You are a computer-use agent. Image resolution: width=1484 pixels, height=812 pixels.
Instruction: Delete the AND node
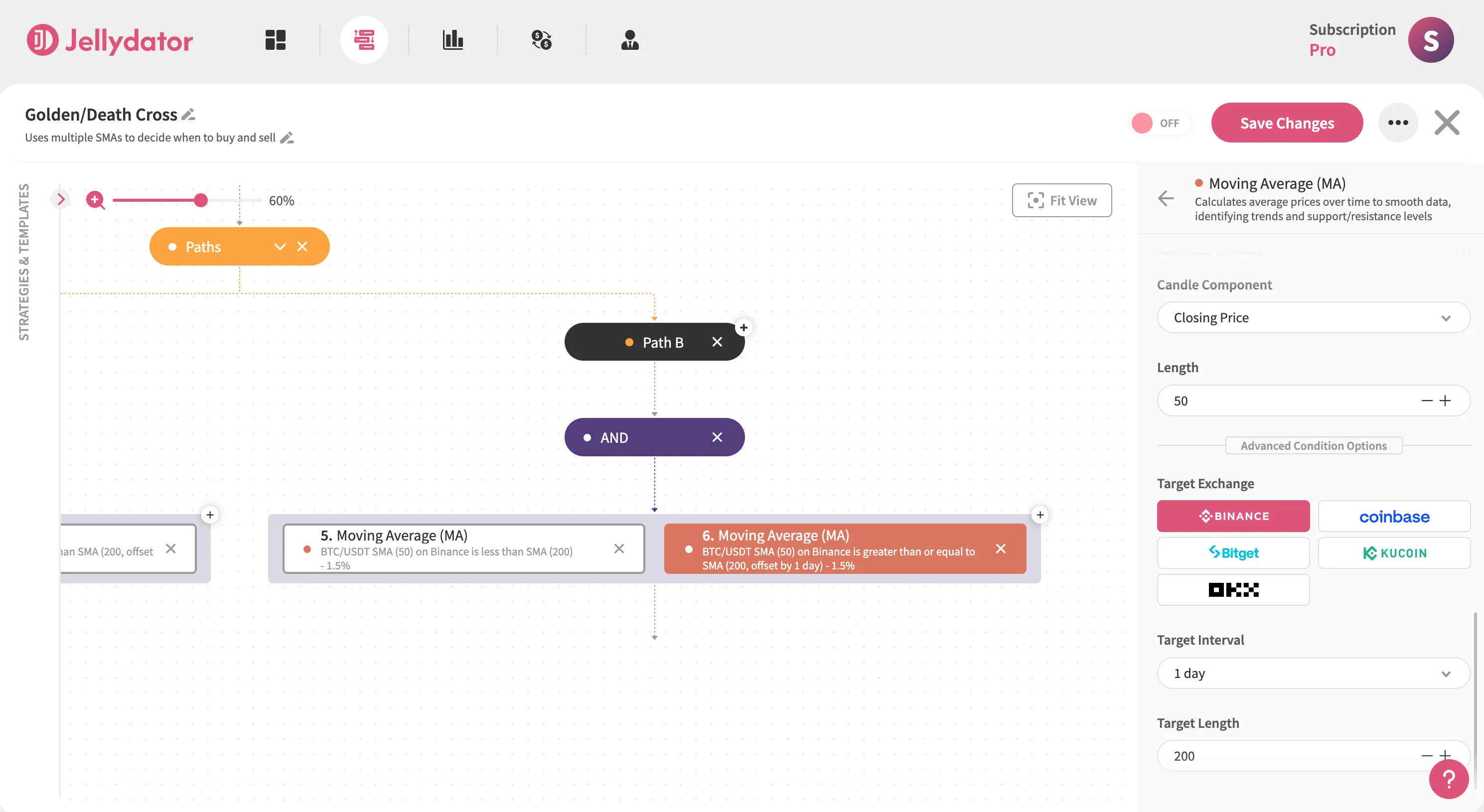[x=717, y=437]
